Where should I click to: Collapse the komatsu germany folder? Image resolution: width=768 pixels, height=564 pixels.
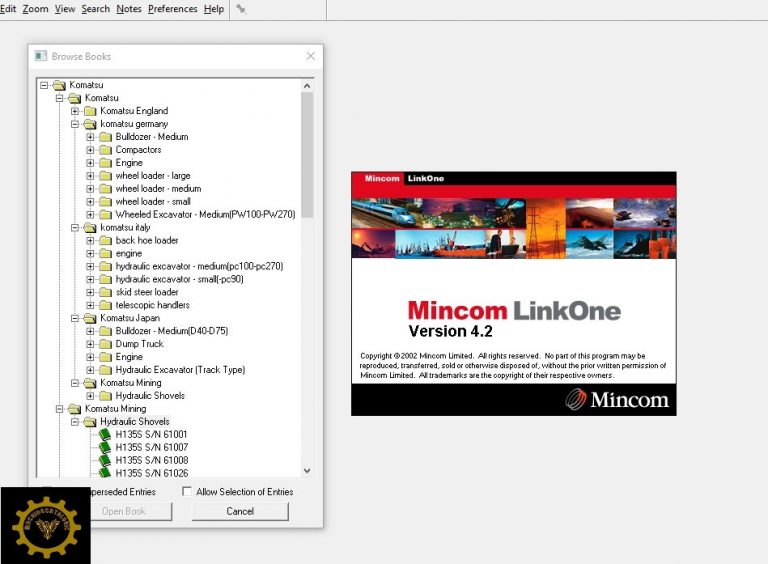tap(75, 124)
